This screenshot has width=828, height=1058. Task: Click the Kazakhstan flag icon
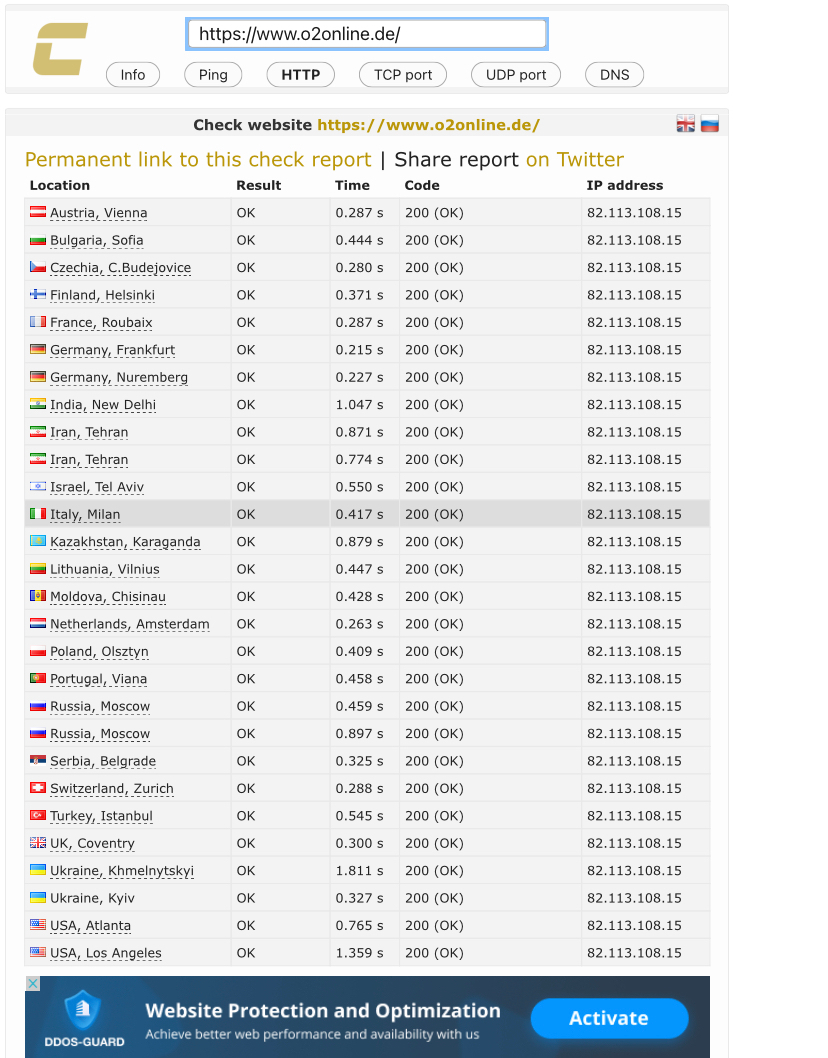click(38, 541)
